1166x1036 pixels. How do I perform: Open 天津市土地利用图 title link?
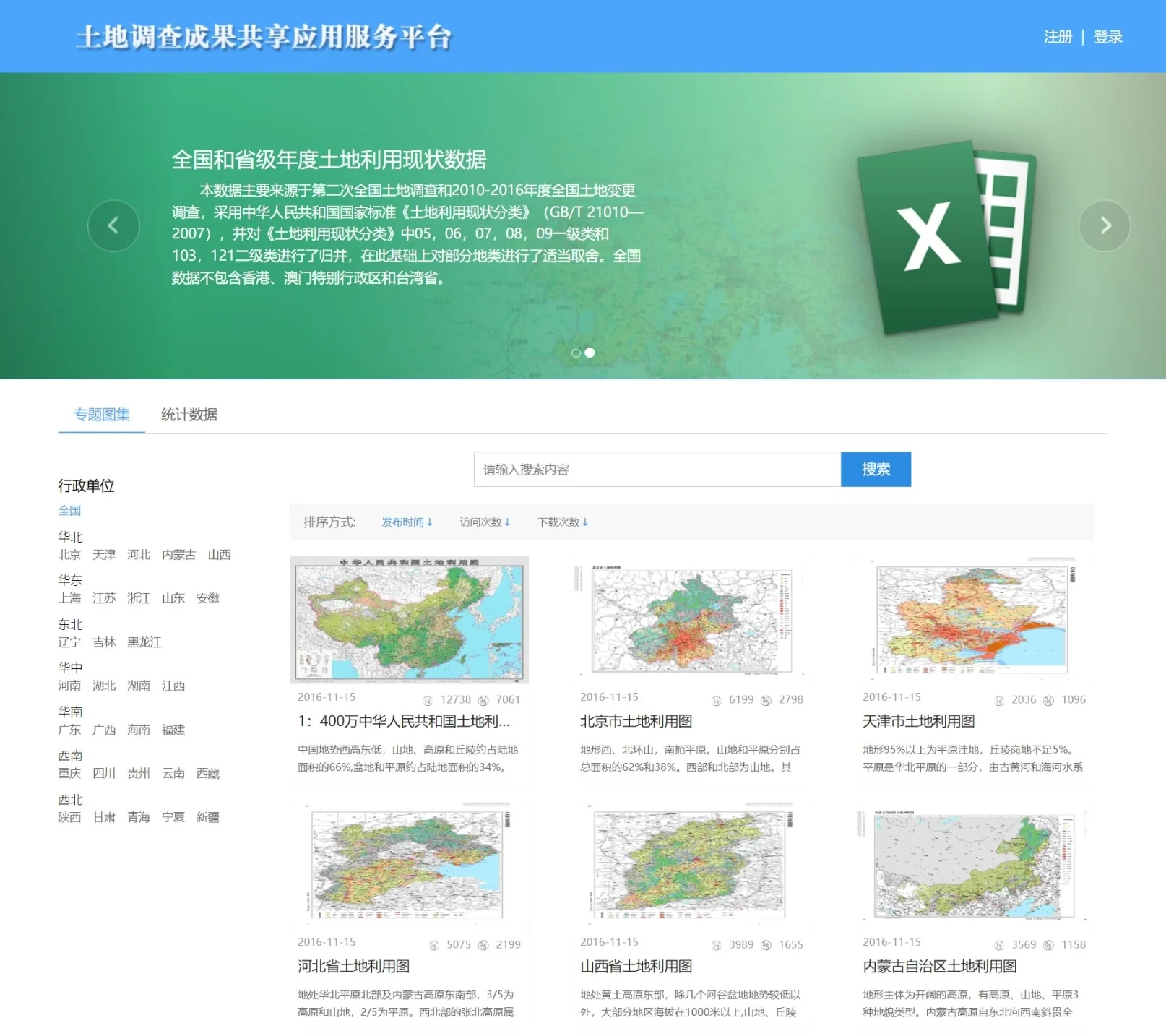(x=919, y=722)
